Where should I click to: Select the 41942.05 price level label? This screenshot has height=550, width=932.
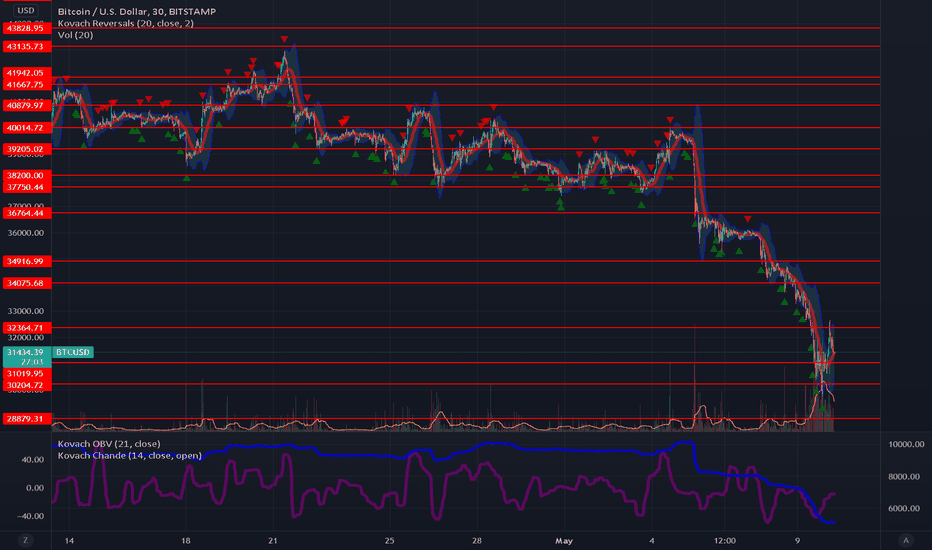click(27, 73)
